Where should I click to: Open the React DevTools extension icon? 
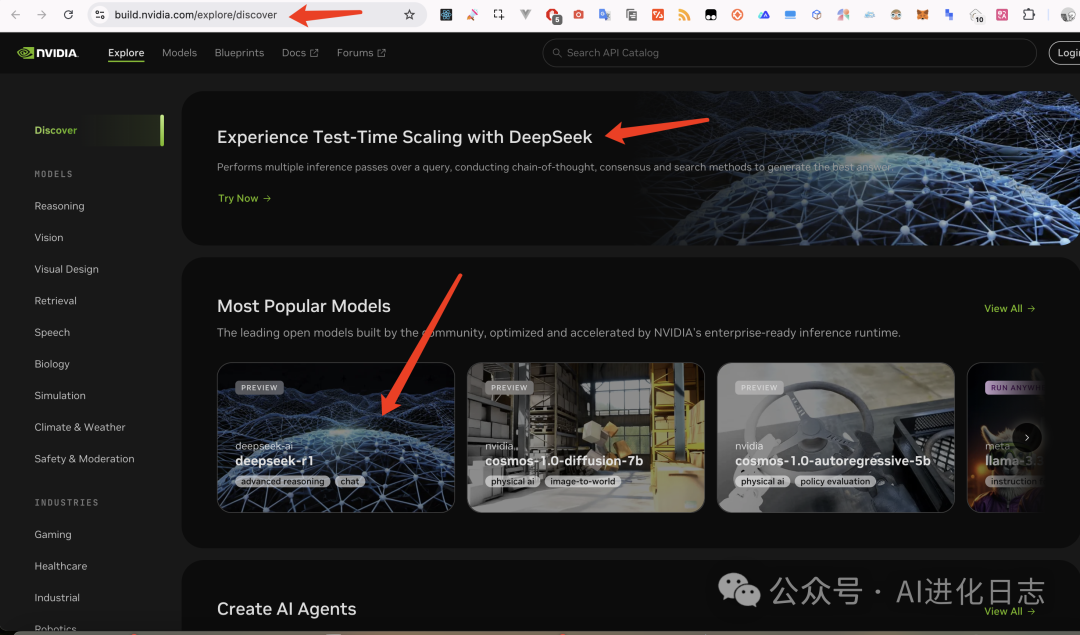point(446,14)
